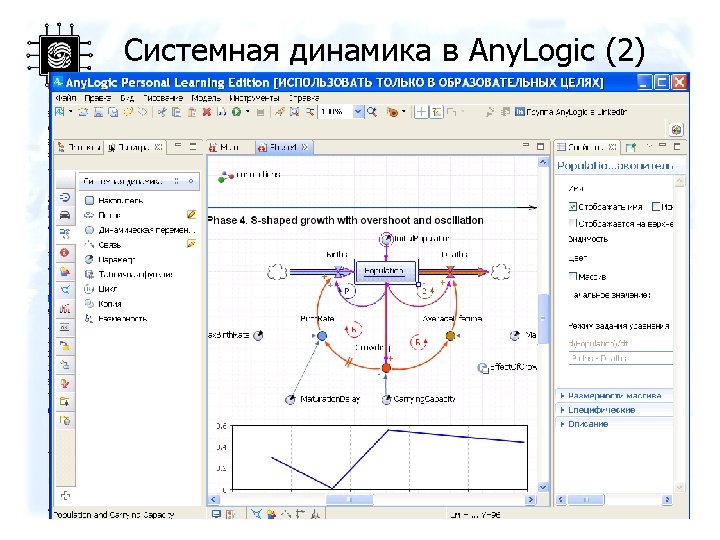This screenshot has width=720, height=540.
Task: Toggle pencil drawing mode for Поток
Action: click(191, 214)
